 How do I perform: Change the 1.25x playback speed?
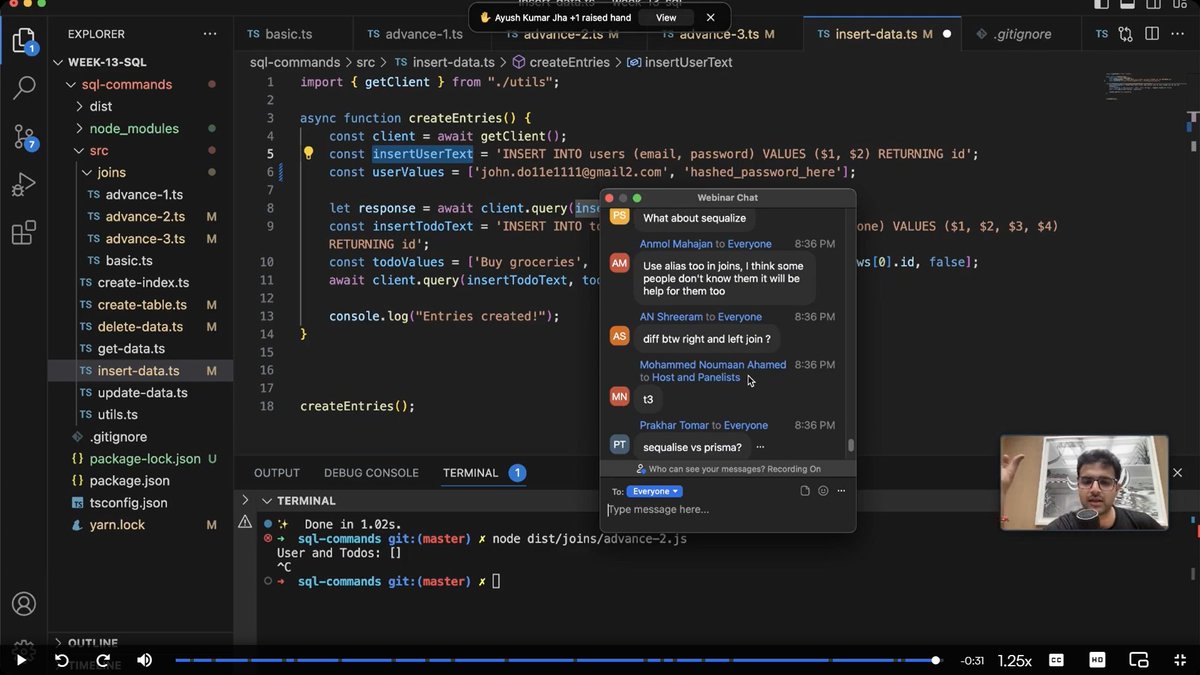1014,660
